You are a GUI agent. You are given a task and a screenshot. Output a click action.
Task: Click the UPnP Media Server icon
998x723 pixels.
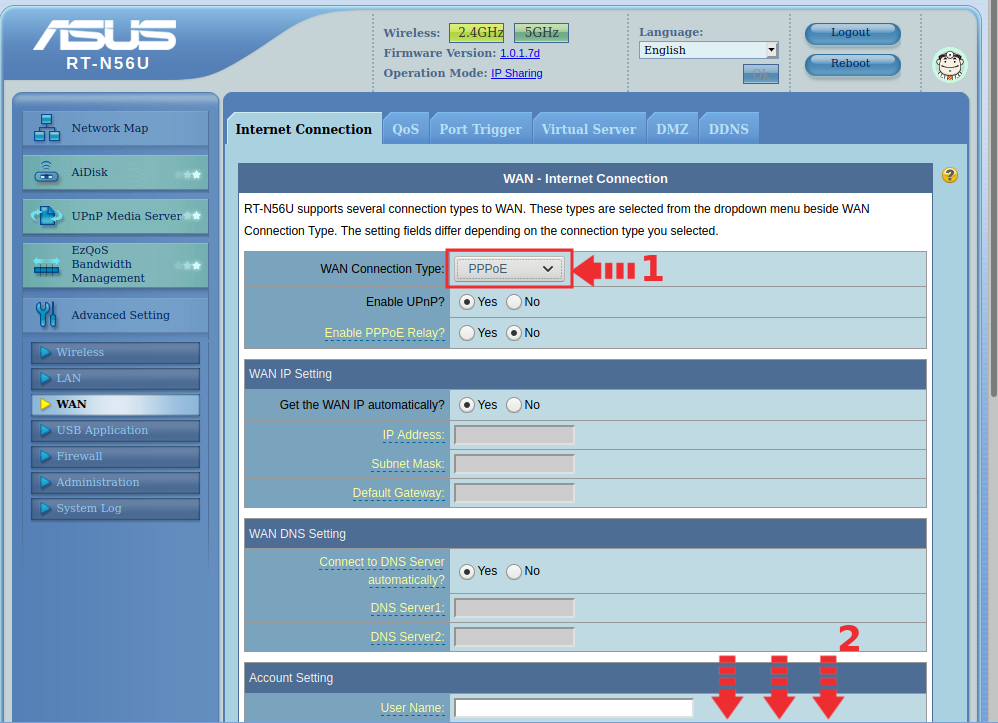(x=46, y=216)
